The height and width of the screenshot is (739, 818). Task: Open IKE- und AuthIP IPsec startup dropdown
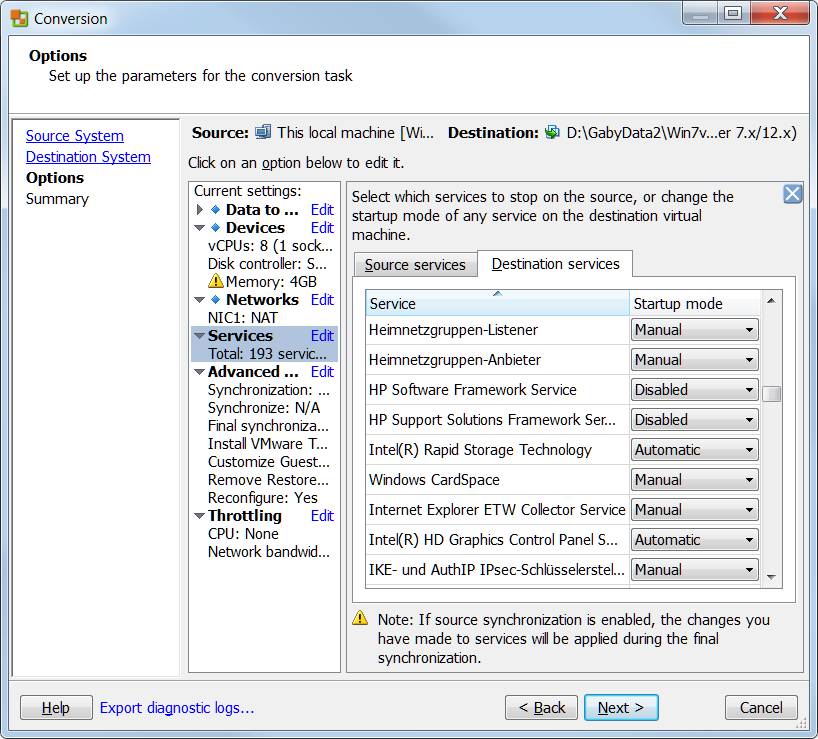tap(694, 570)
